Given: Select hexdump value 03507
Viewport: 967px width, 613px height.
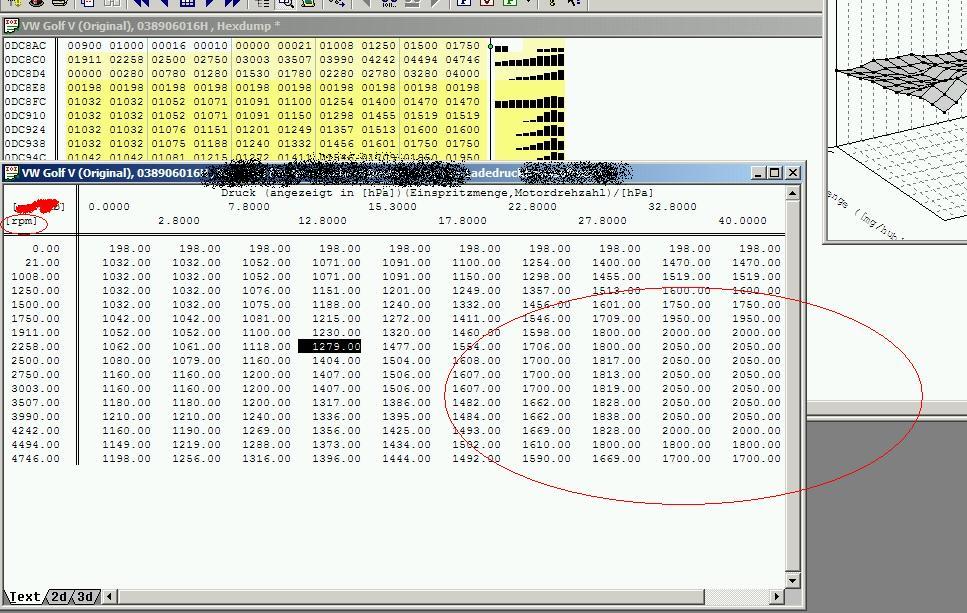Looking at the screenshot, I should tap(294, 60).
